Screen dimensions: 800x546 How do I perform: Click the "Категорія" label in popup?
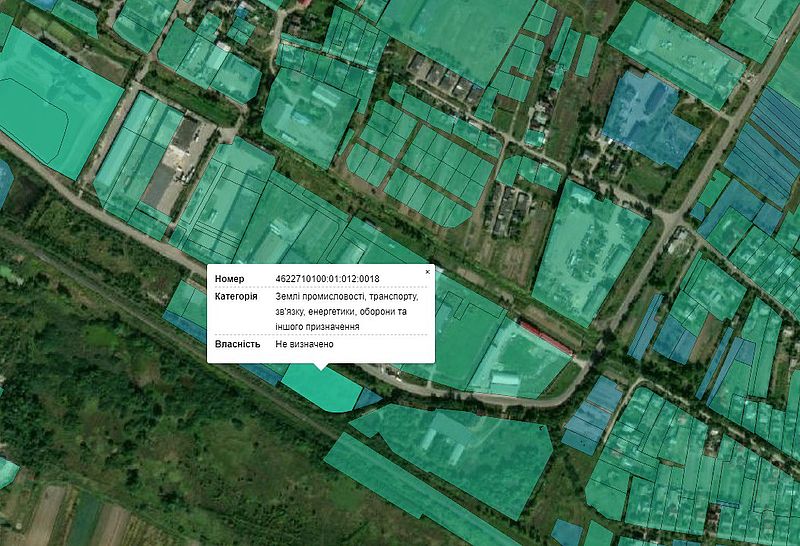pyautogui.click(x=236, y=296)
